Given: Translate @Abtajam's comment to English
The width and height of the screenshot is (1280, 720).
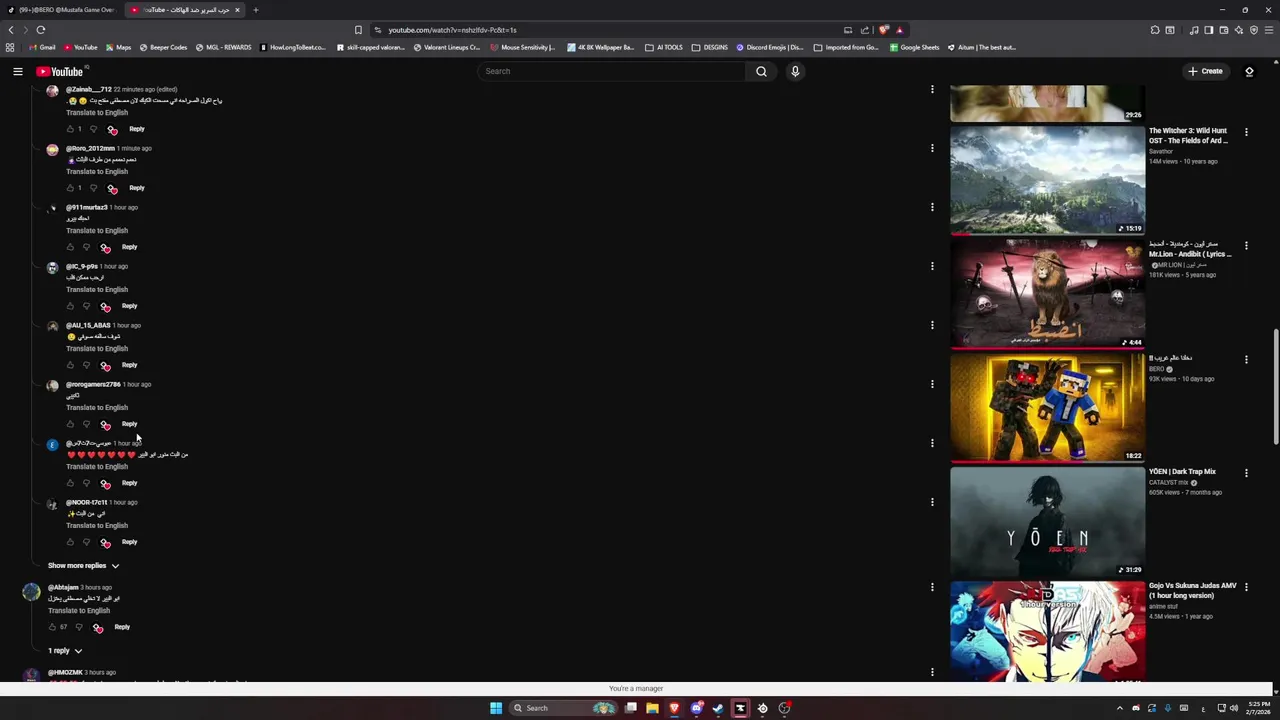Looking at the screenshot, I should (x=79, y=610).
